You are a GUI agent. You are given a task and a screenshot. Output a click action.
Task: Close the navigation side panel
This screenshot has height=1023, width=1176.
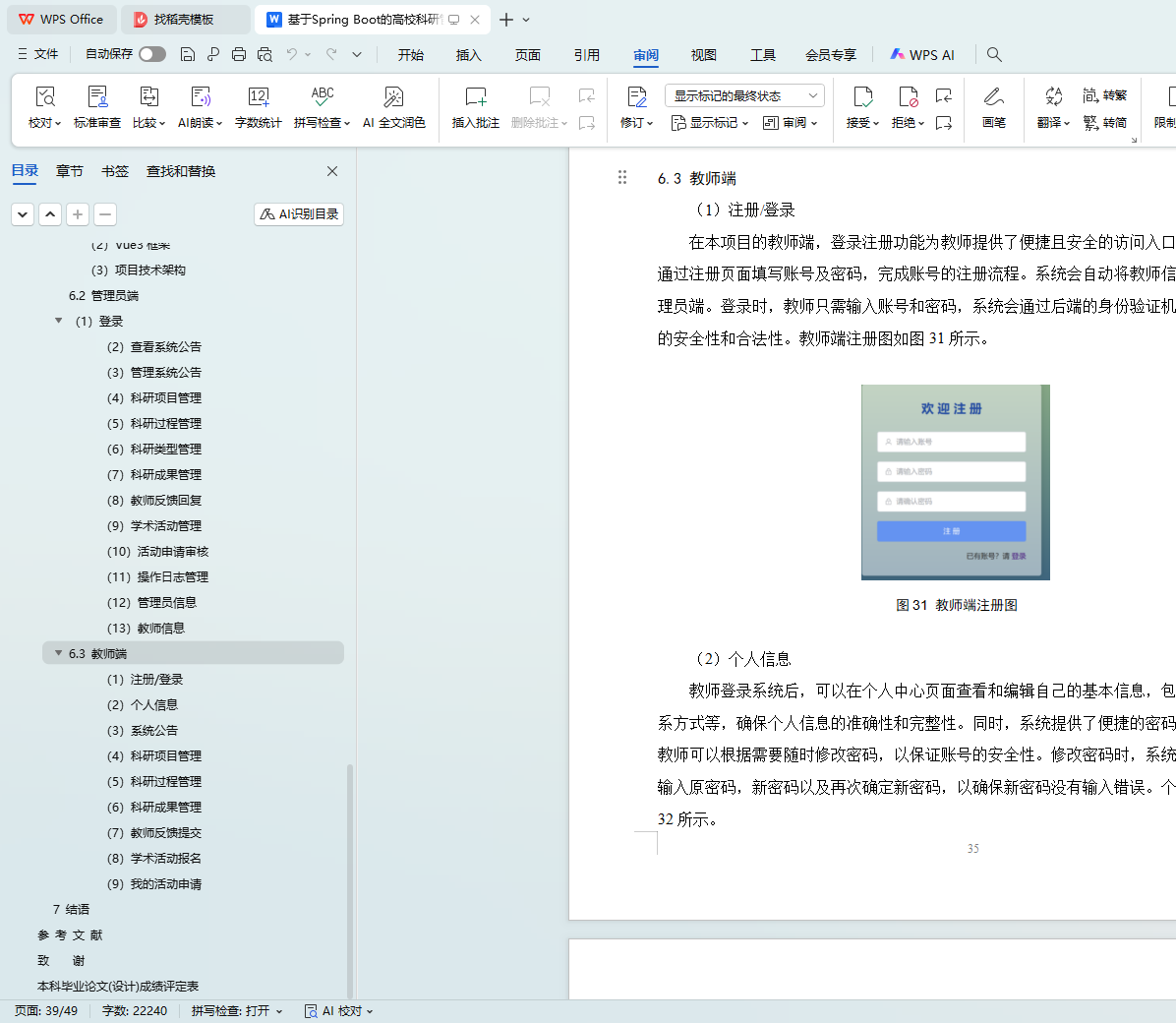[332, 171]
